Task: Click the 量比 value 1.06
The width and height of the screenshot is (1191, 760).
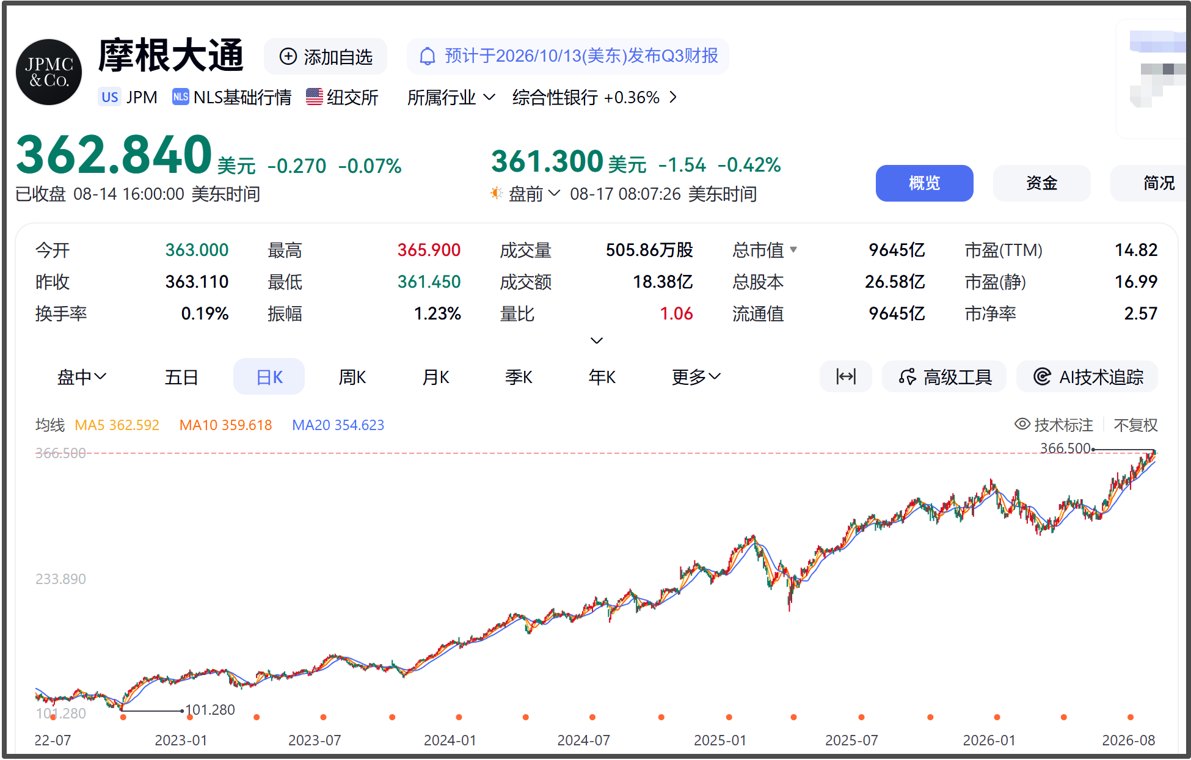Action: [x=677, y=314]
